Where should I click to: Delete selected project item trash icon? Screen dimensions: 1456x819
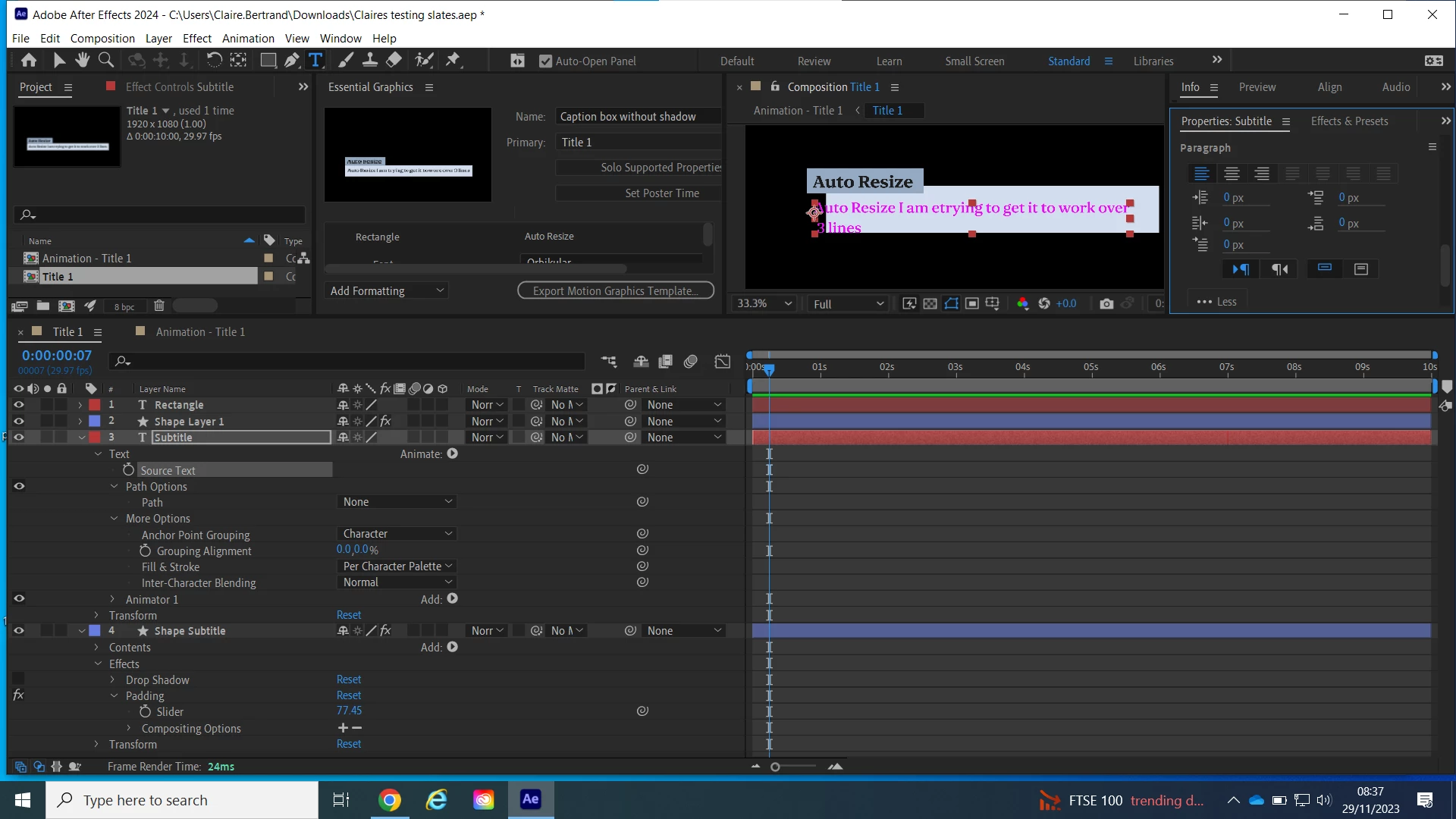158,306
